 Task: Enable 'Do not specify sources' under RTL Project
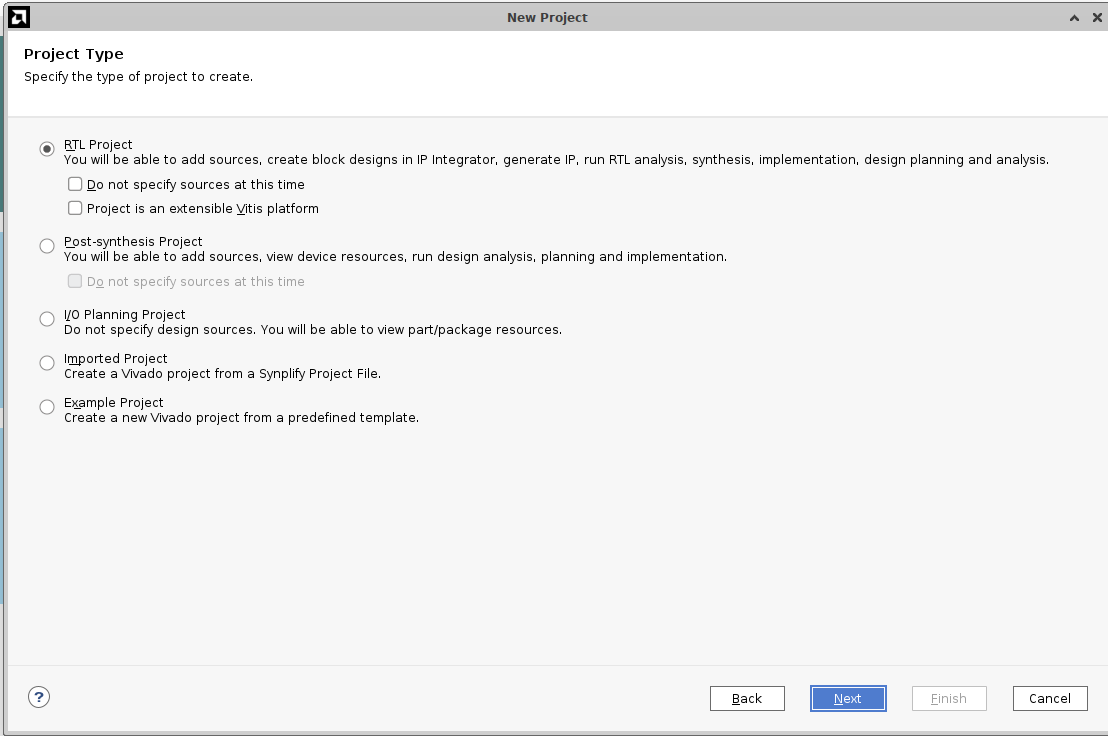pos(75,184)
